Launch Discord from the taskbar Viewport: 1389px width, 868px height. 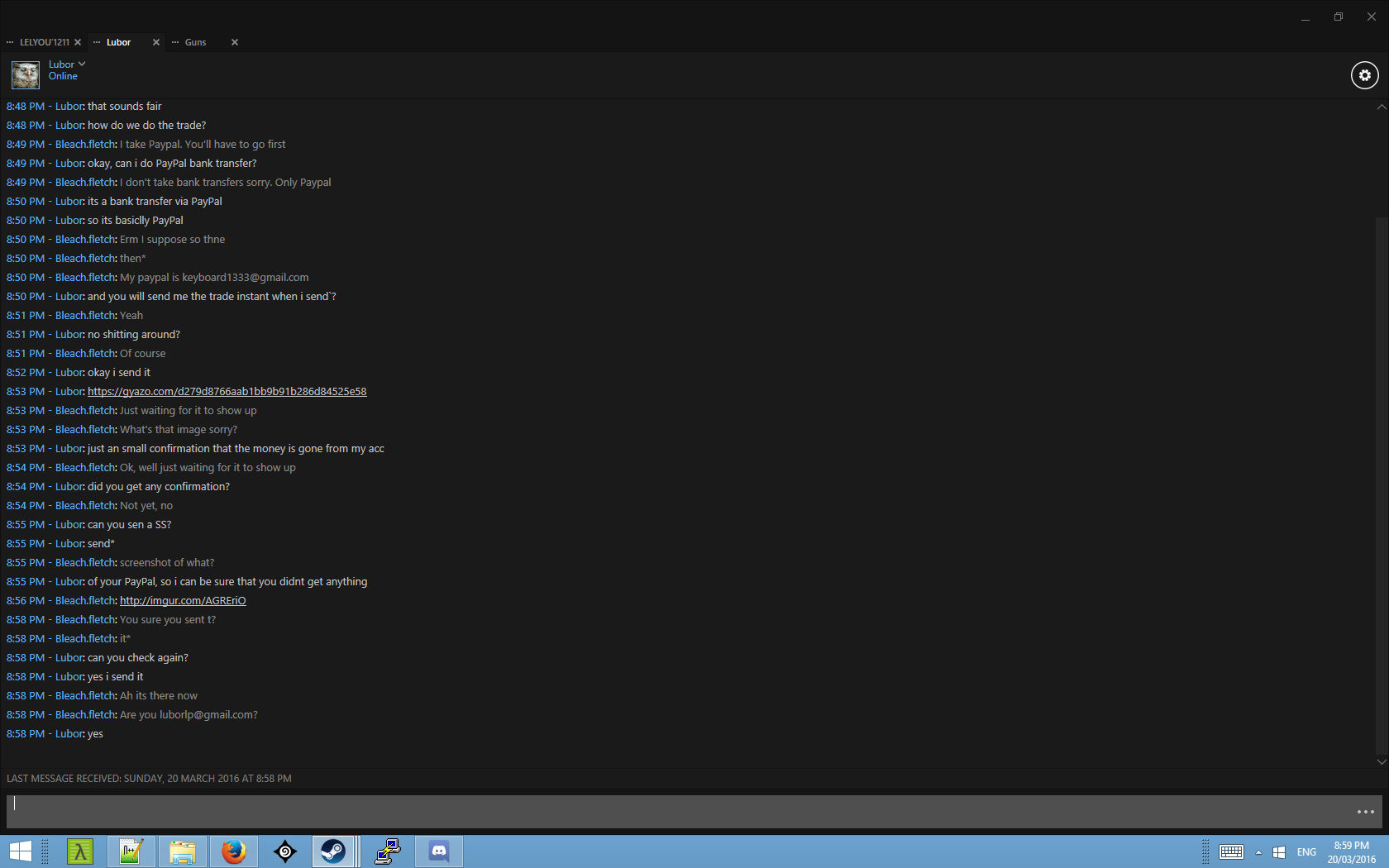click(439, 851)
